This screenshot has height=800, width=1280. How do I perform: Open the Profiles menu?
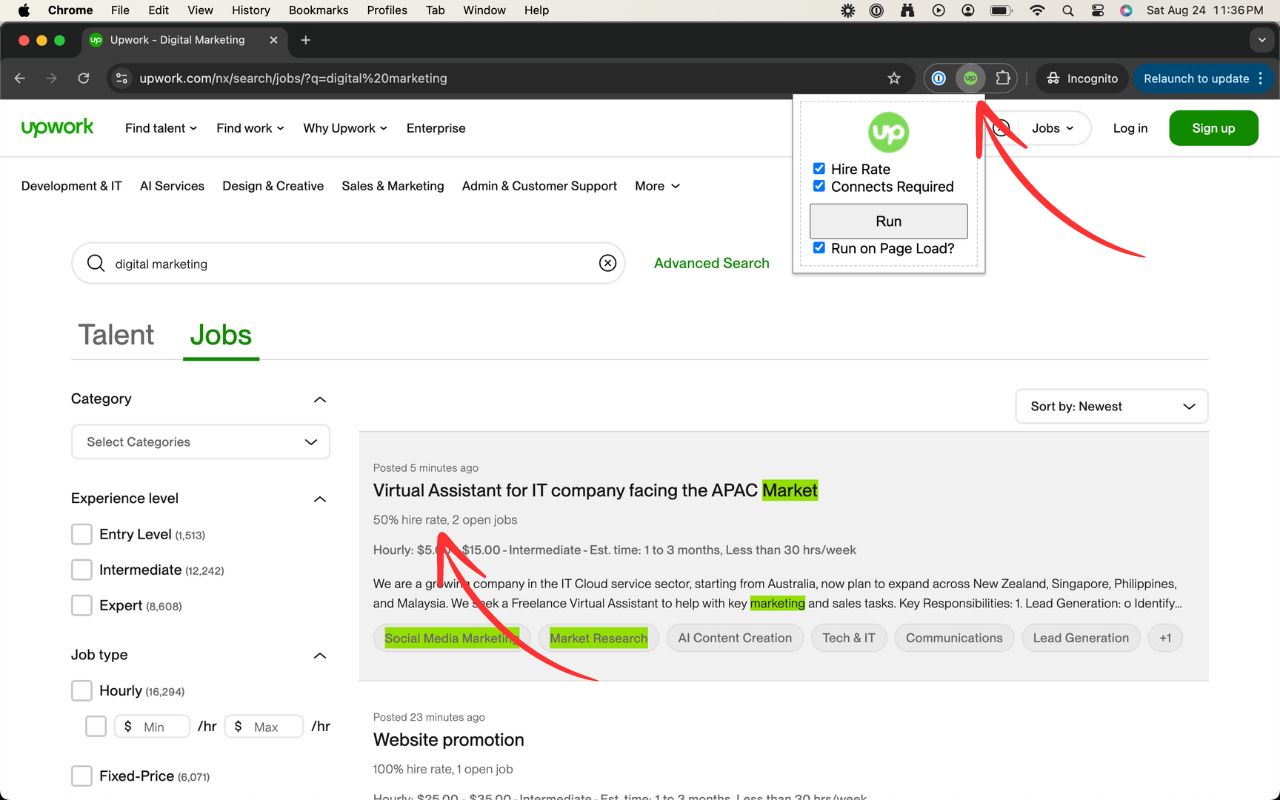coord(387,10)
